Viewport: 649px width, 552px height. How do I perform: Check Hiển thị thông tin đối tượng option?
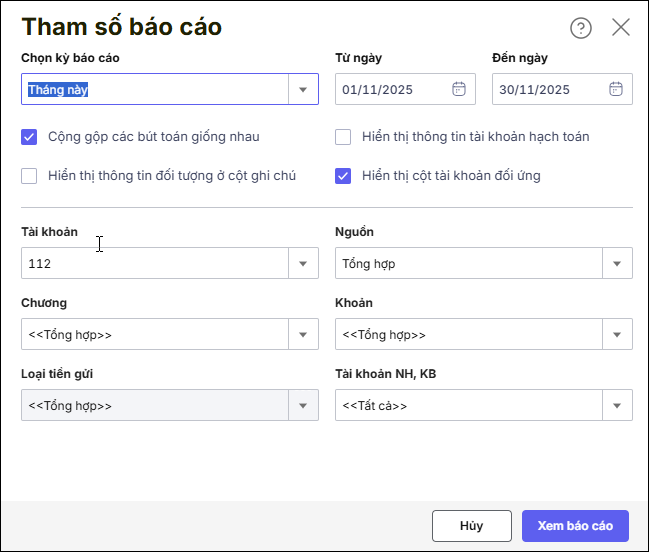pyautogui.click(x=29, y=176)
